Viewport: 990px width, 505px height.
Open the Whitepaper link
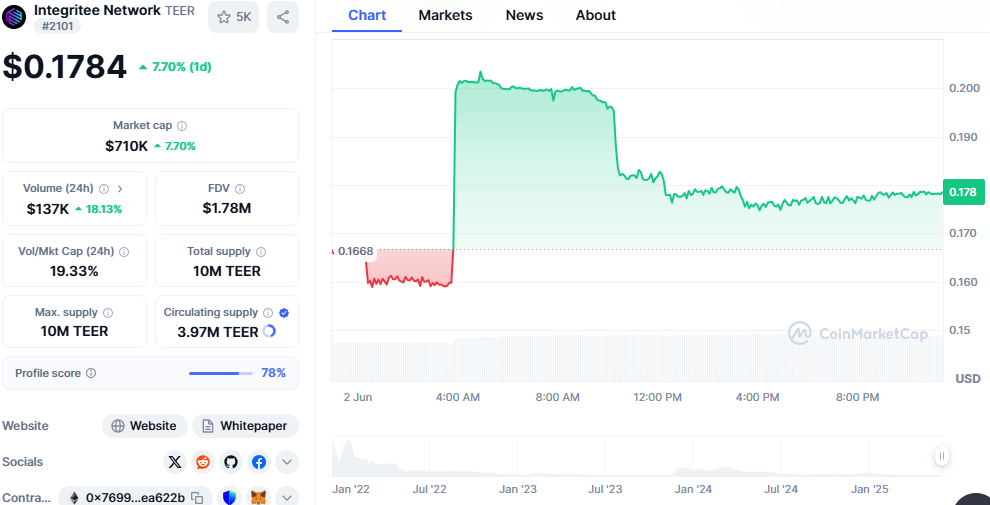pyautogui.click(x=245, y=426)
